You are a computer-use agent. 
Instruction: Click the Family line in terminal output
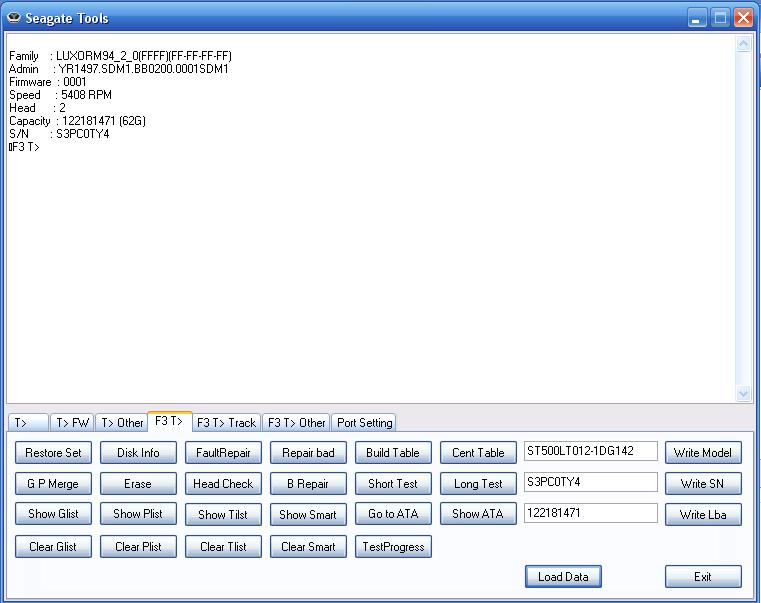tap(120, 56)
